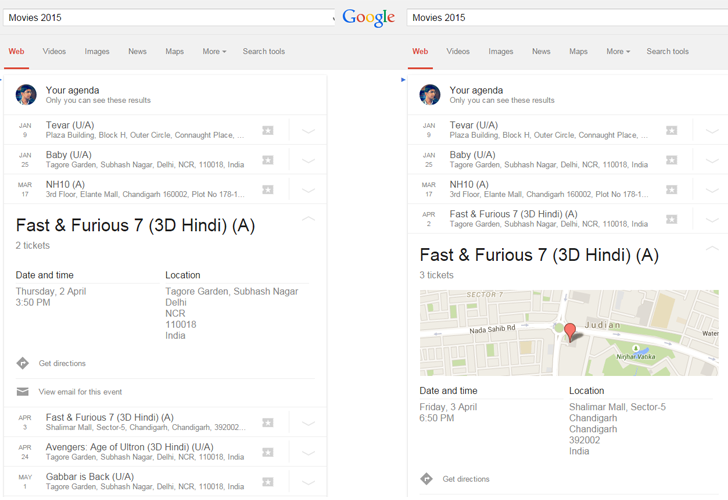The width and height of the screenshot is (728, 500).
Task: Click ticket icon on Avengers: Age of Ultron row
Action: pyautogui.click(x=267, y=453)
